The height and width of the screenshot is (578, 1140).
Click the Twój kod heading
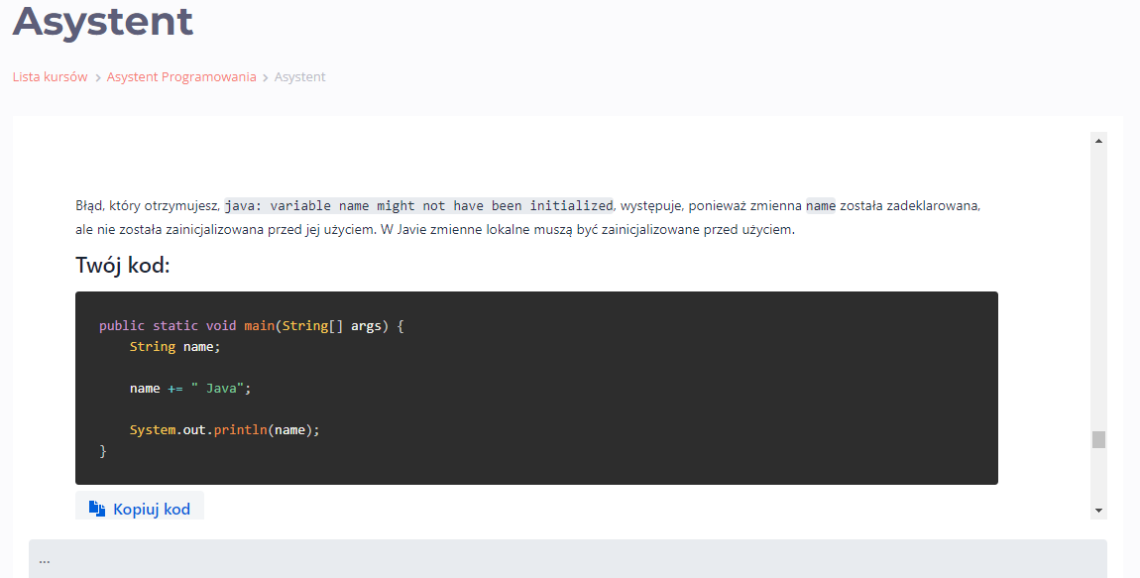pos(123,265)
